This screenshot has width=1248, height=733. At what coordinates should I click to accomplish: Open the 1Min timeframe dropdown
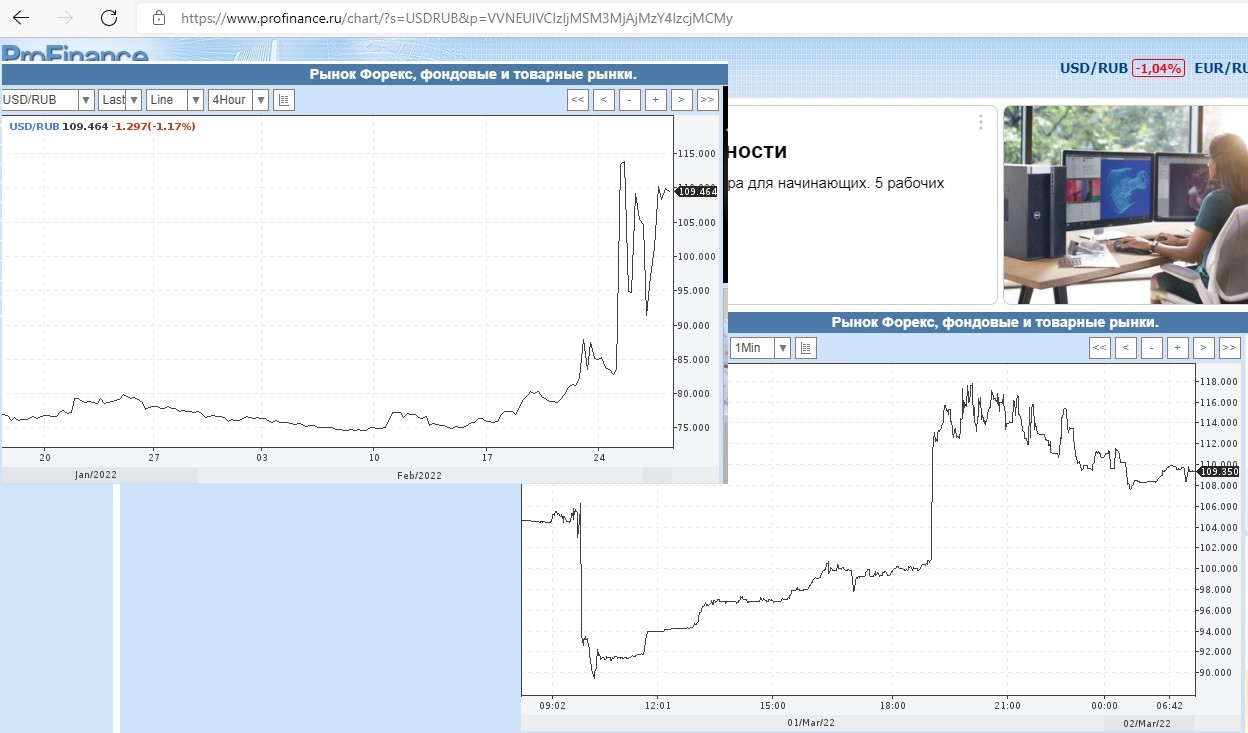coord(760,348)
